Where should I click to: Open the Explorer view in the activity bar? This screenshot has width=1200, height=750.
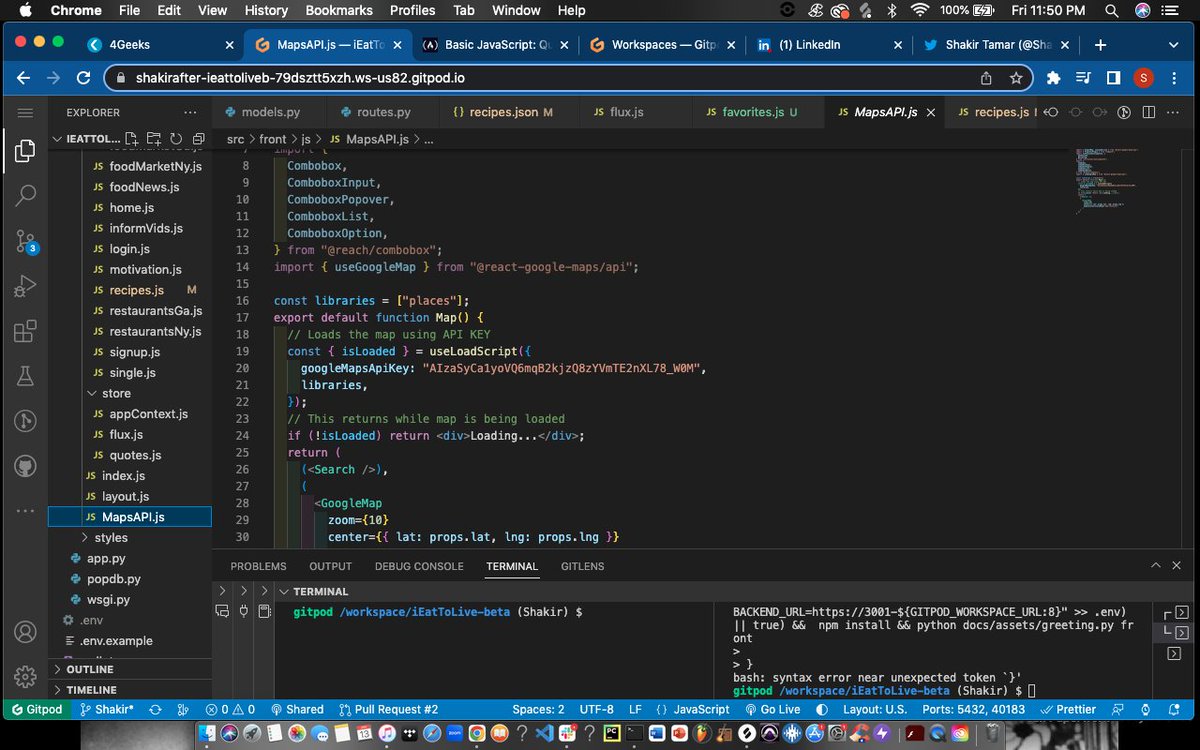(x=26, y=152)
